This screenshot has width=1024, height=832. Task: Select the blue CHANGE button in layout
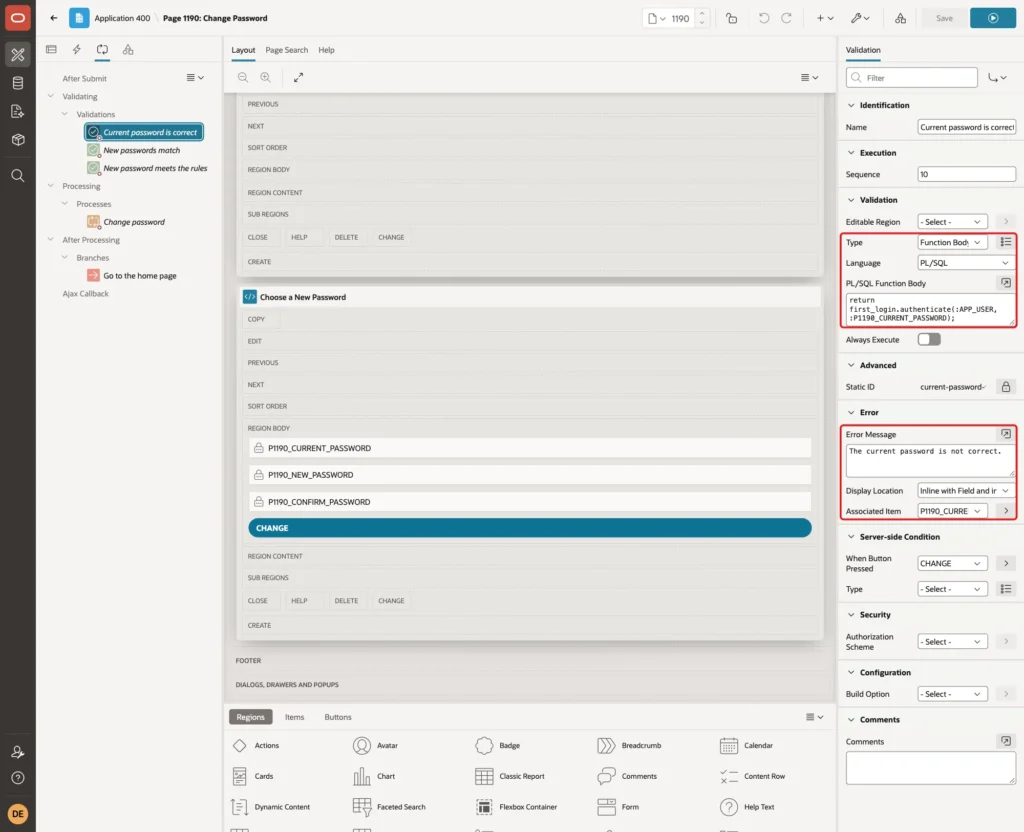coord(530,528)
